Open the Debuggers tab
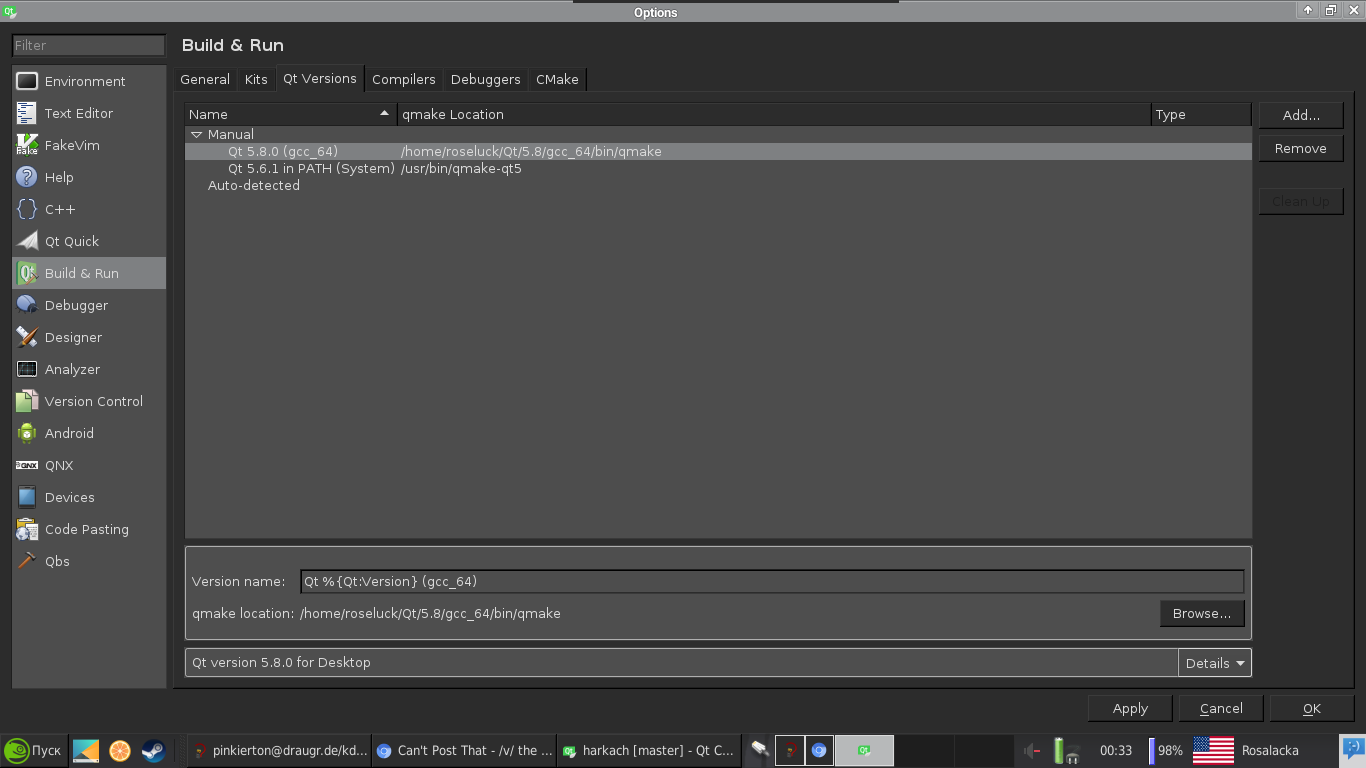Image resolution: width=1366 pixels, height=768 pixels. click(x=486, y=79)
